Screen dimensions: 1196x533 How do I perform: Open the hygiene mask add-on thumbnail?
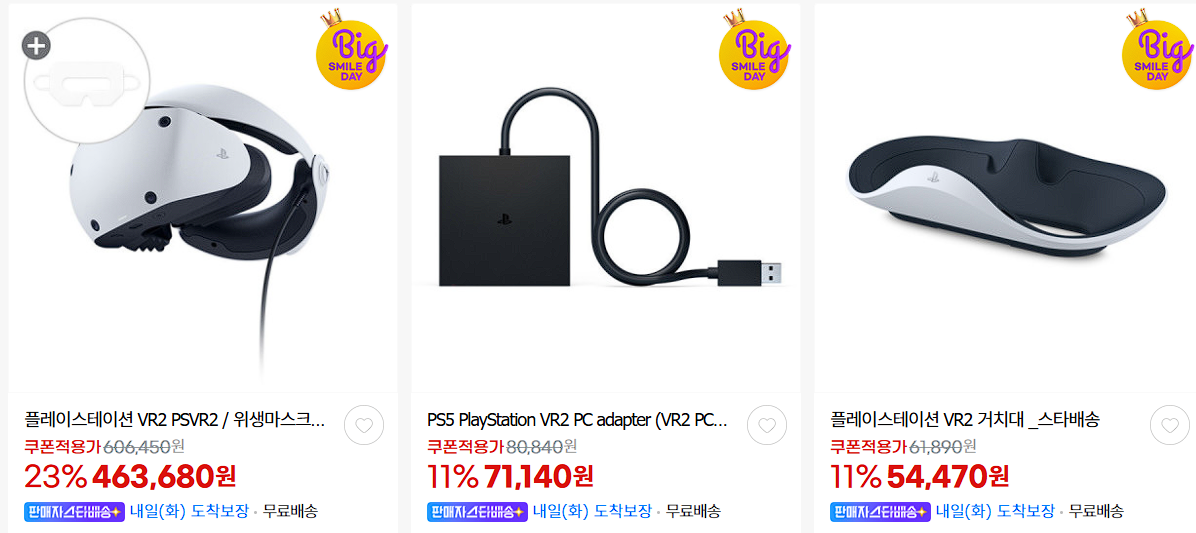click(82, 82)
